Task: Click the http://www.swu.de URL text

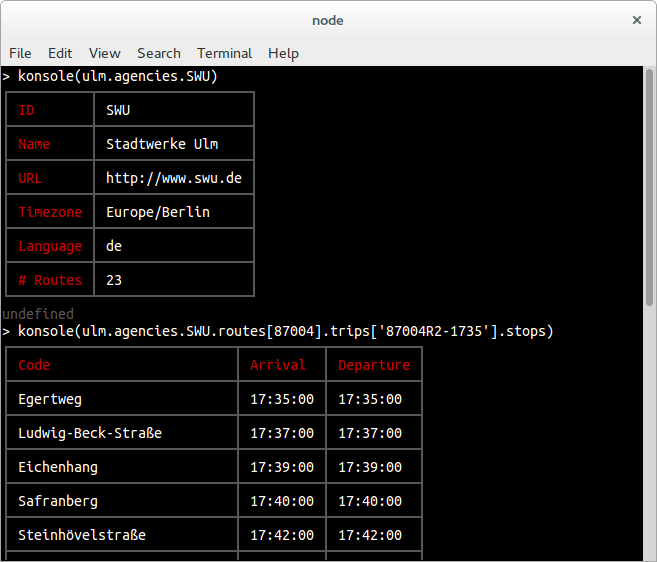Action: [x=174, y=178]
